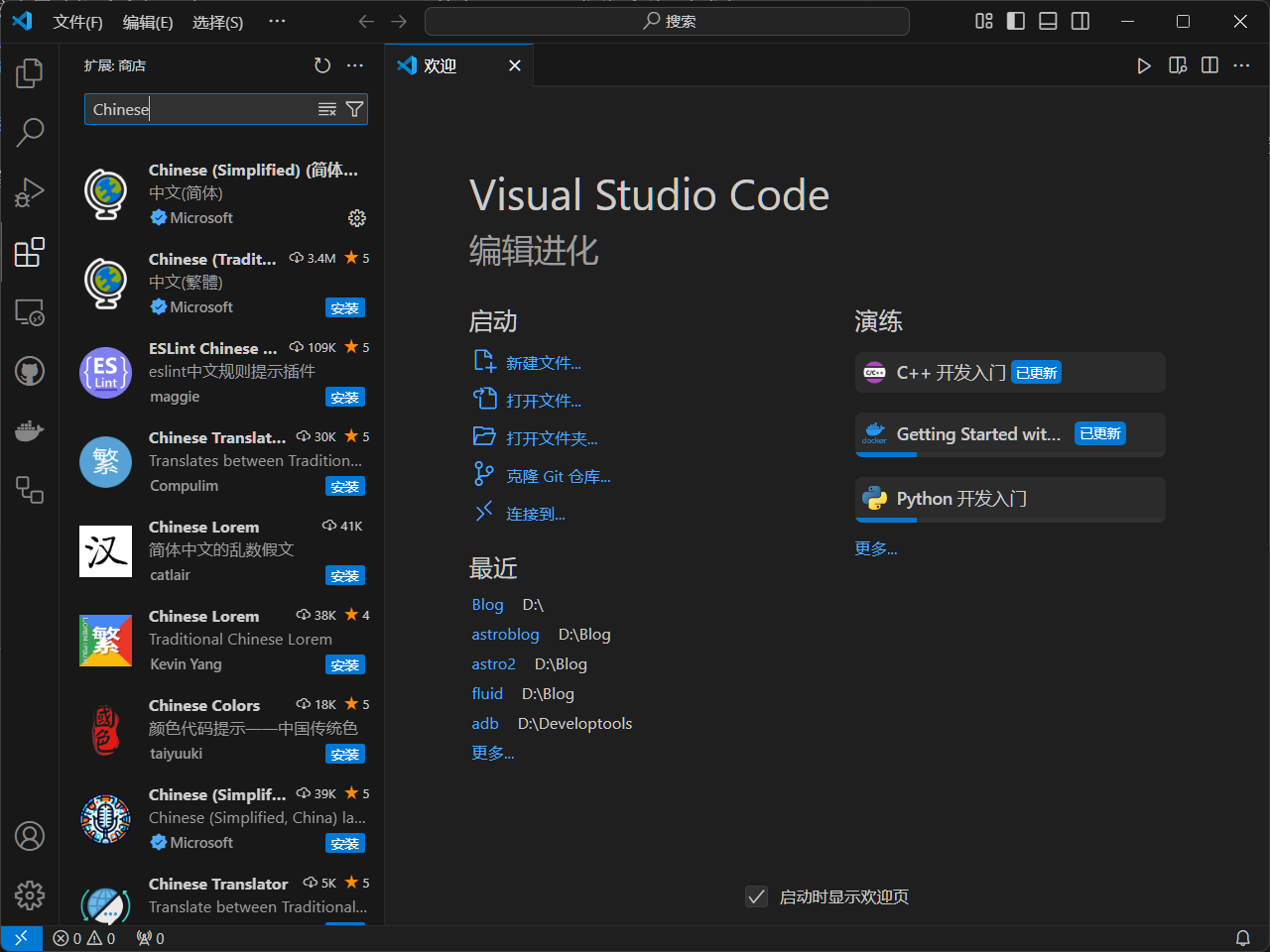
Task: Click 新建文件 link
Action: 544,363
